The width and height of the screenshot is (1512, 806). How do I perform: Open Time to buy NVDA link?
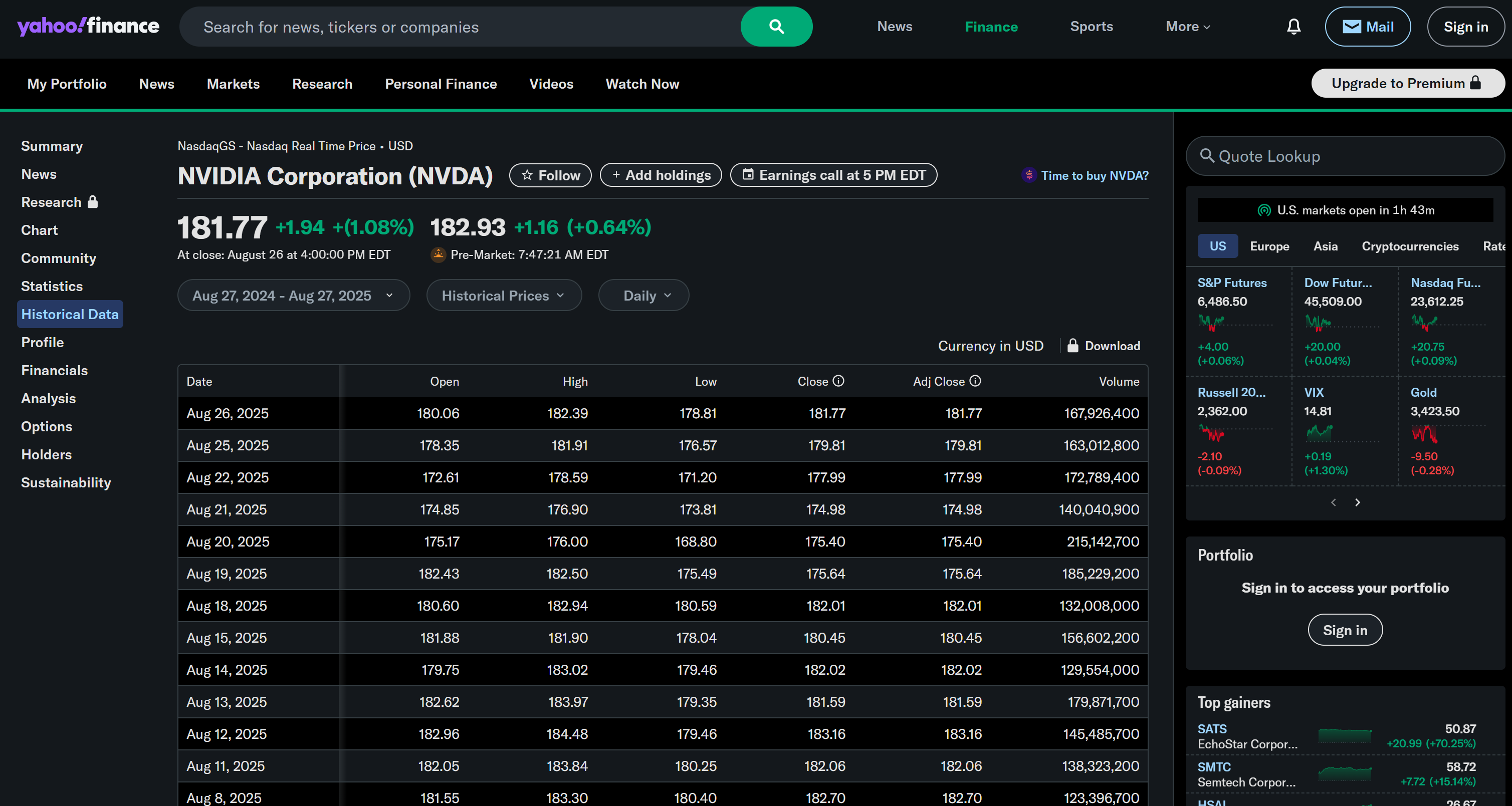tap(1094, 175)
